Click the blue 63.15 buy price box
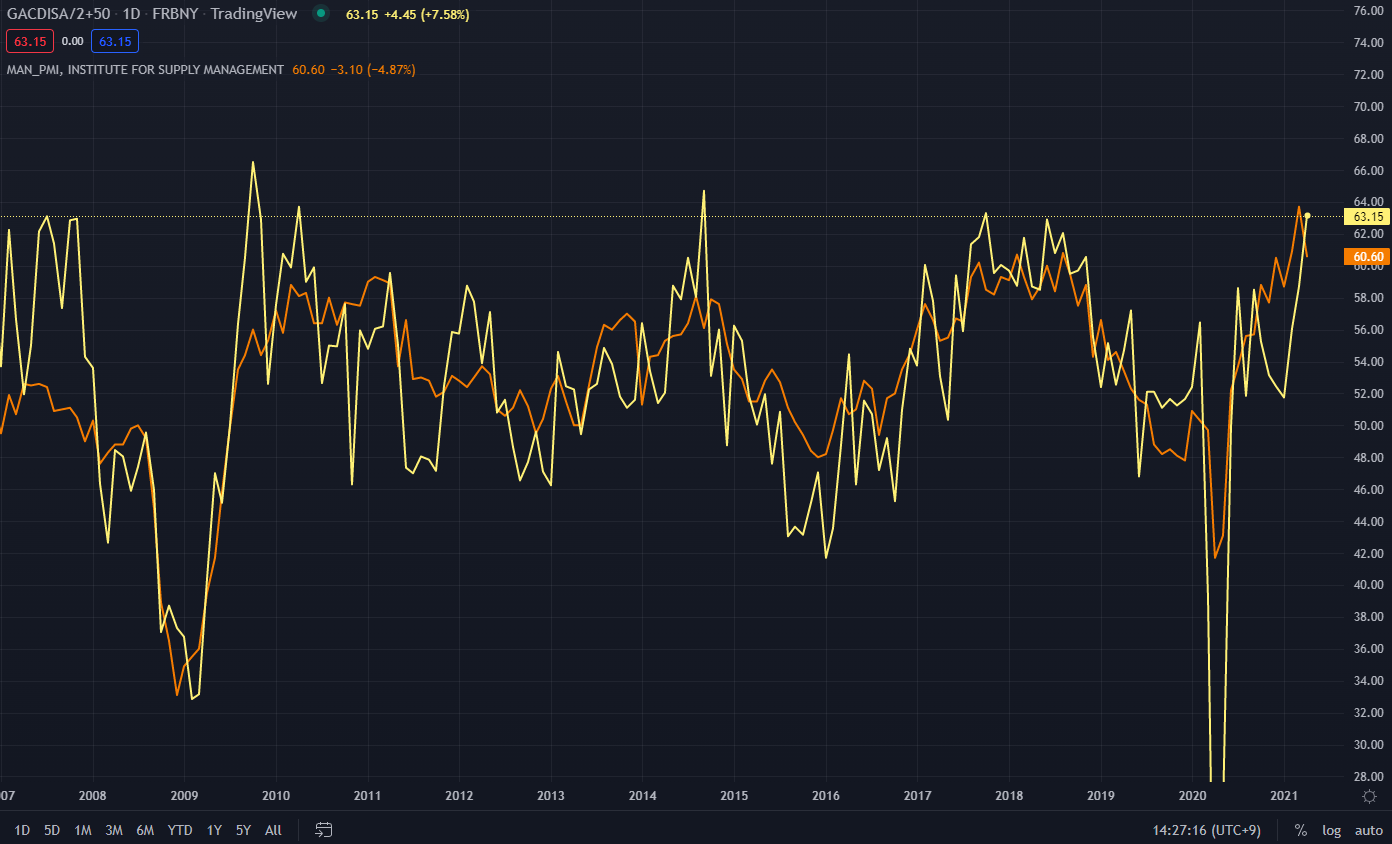1392x844 pixels. point(115,41)
